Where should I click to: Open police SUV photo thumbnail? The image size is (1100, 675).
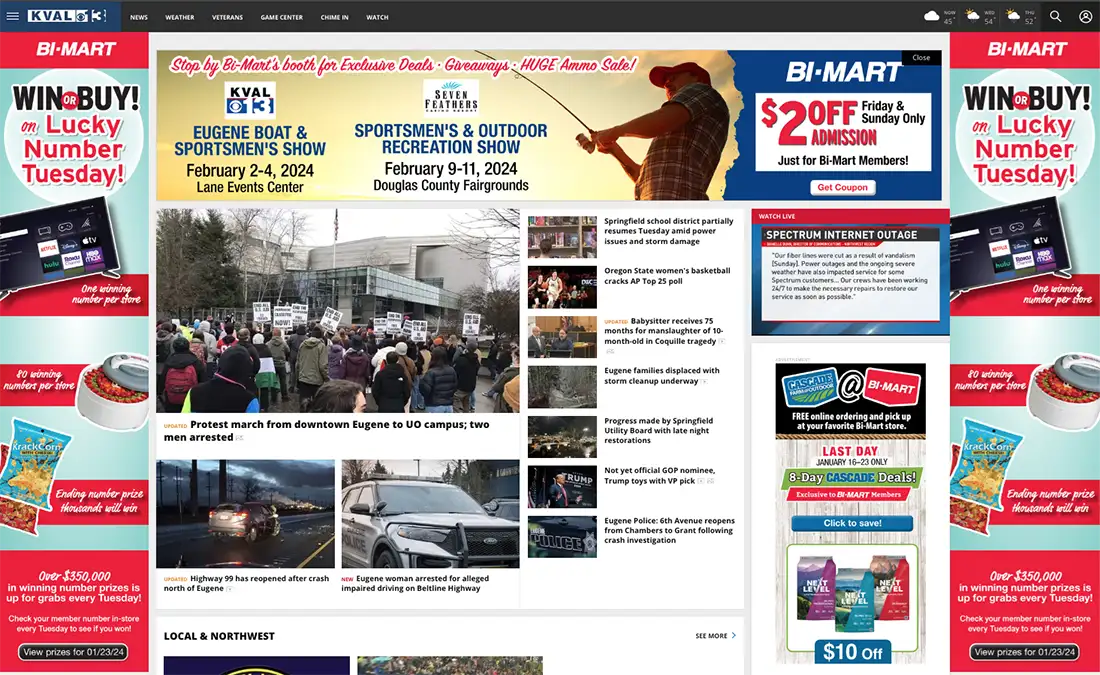coord(430,514)
